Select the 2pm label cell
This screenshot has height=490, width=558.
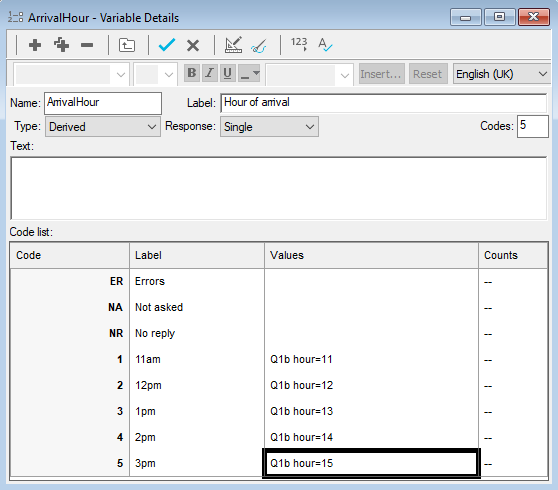pos(197,437)
